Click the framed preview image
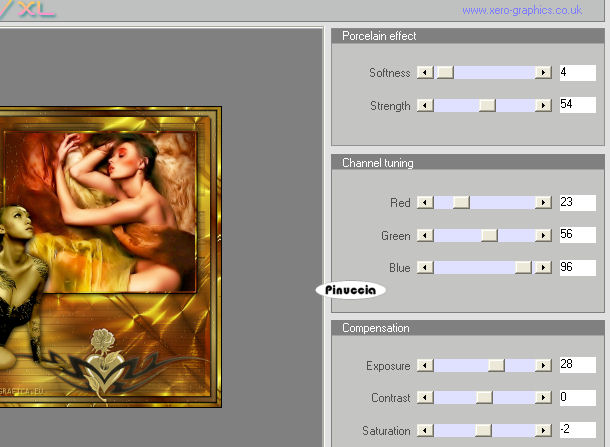This screenshot has width=610, height=447. coord(111,257)
